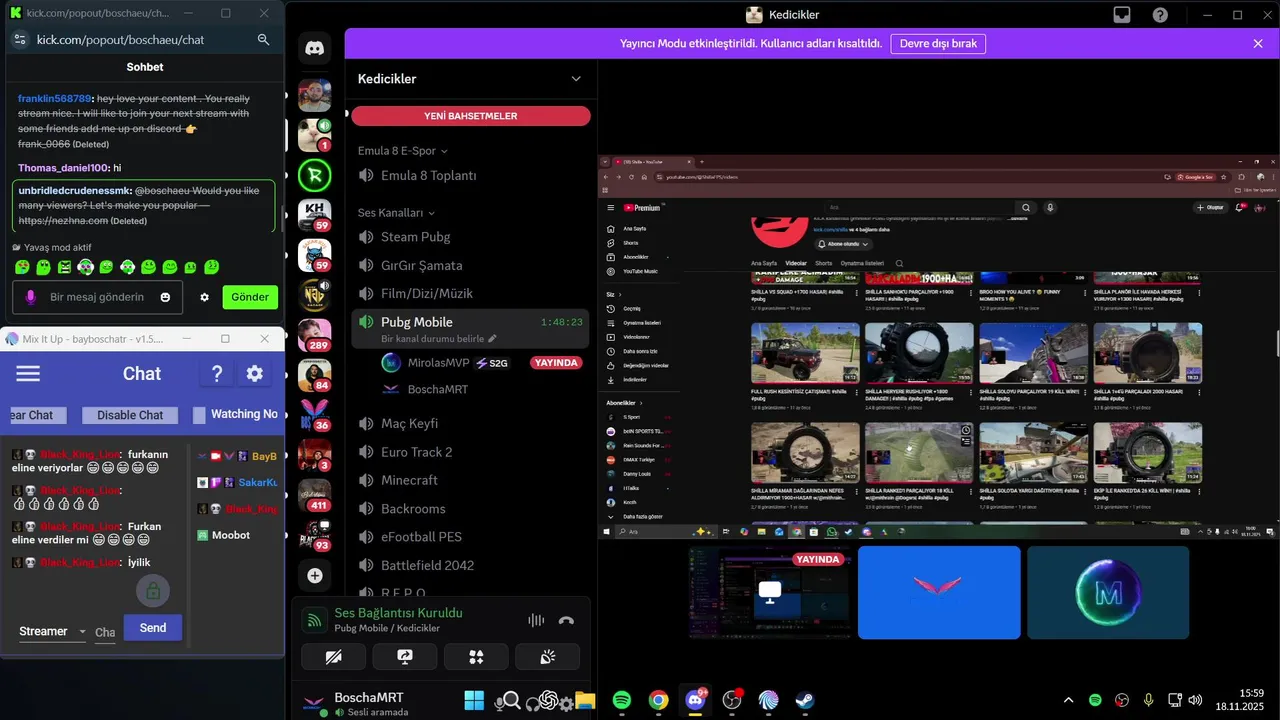This screenshot has width=1280, height=720.
Task: Open the green R server icon
Action: 314,175
